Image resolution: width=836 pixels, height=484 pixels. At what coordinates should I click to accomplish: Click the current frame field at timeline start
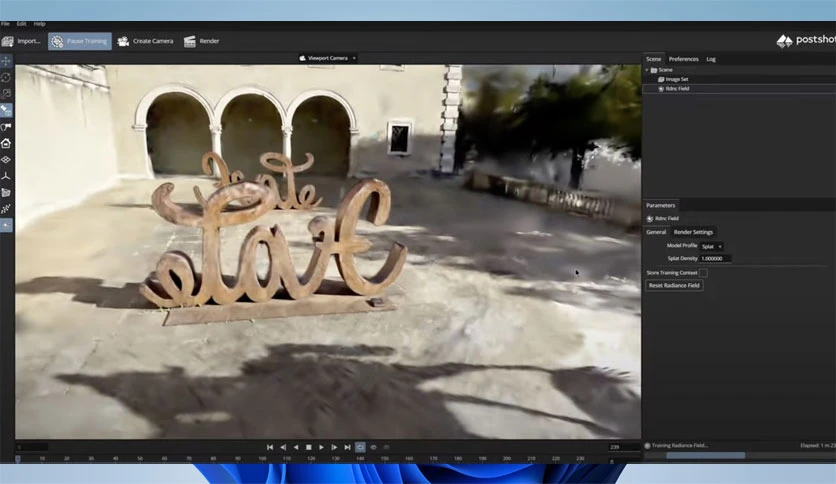[32, 447]
